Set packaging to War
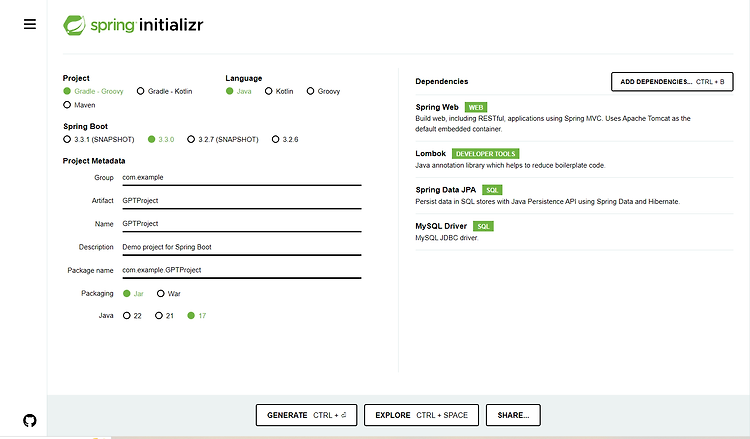This screenshot has width=750, height=439. pyautogui.click(x=169, y=294)
